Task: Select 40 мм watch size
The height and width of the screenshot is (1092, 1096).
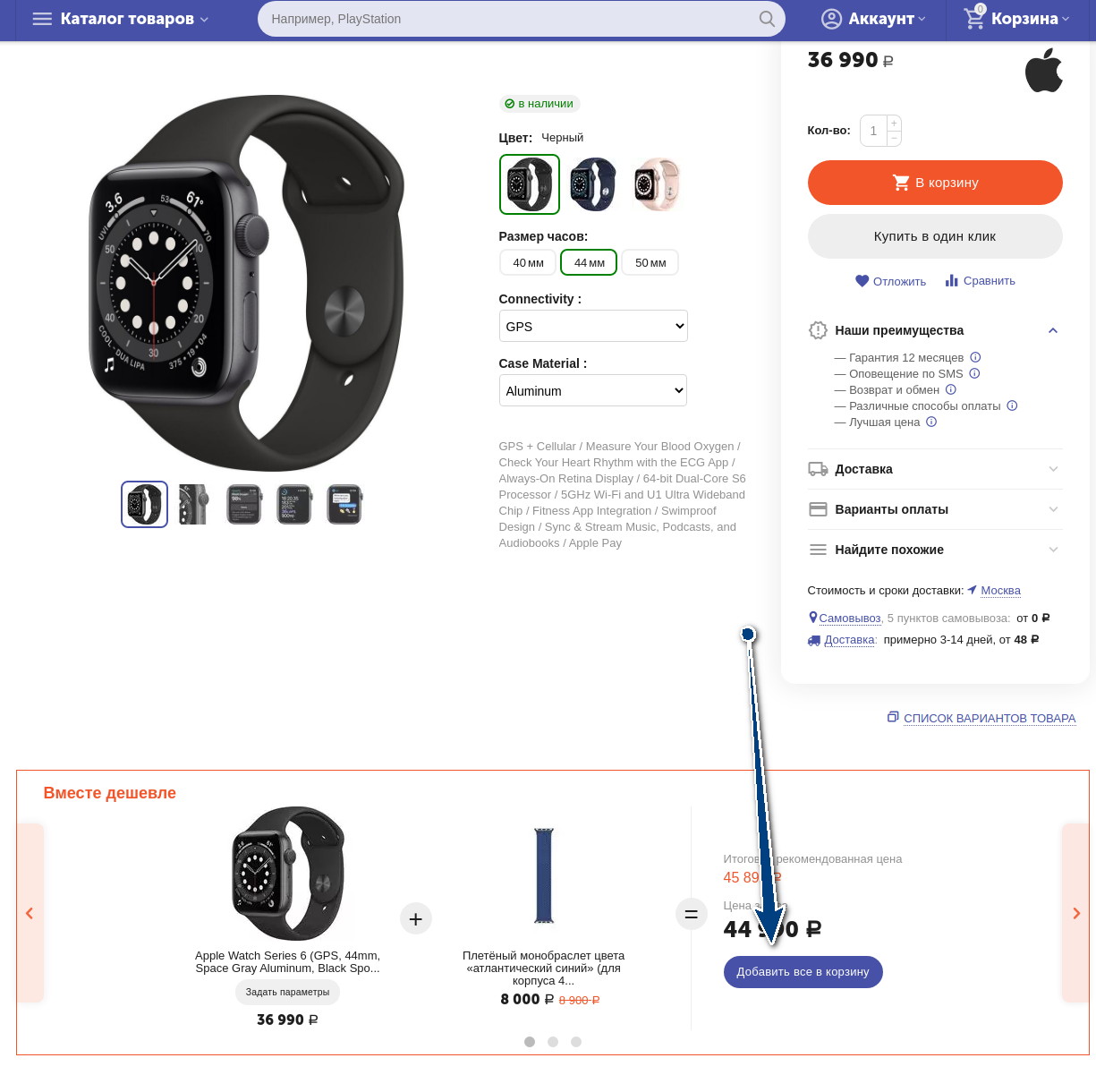Action: [529, 262]
